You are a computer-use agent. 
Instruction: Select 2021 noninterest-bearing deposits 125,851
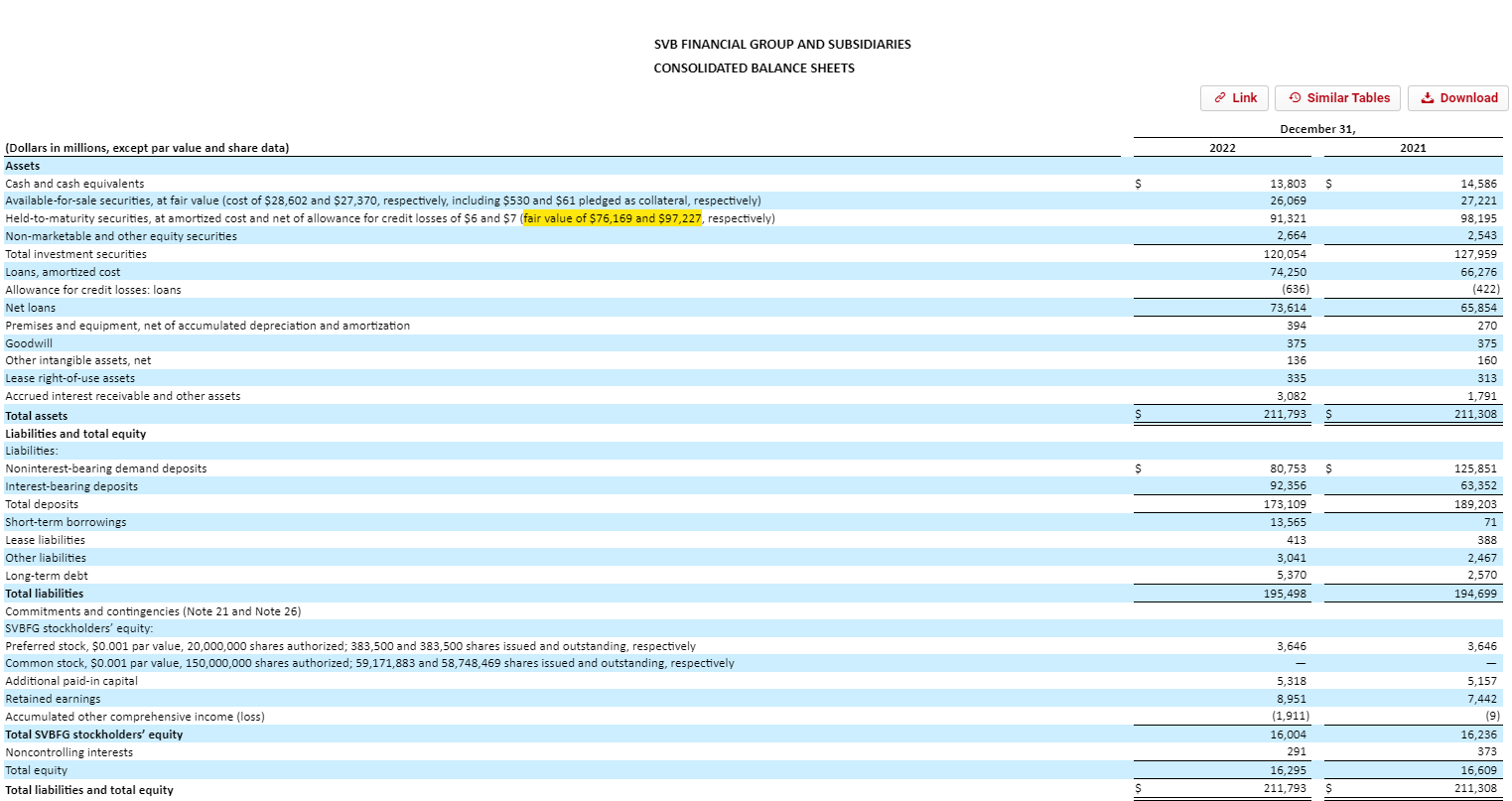[1475, 468]
